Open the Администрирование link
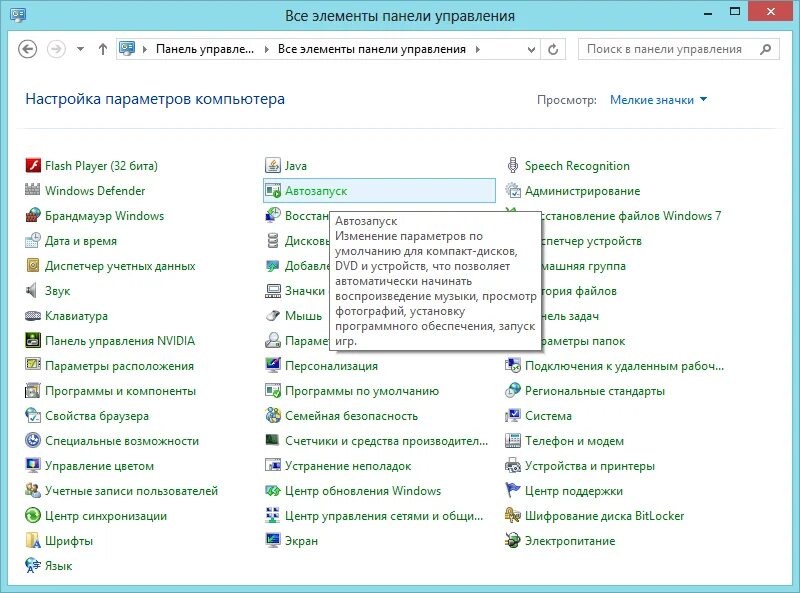 tap(582, 191)
